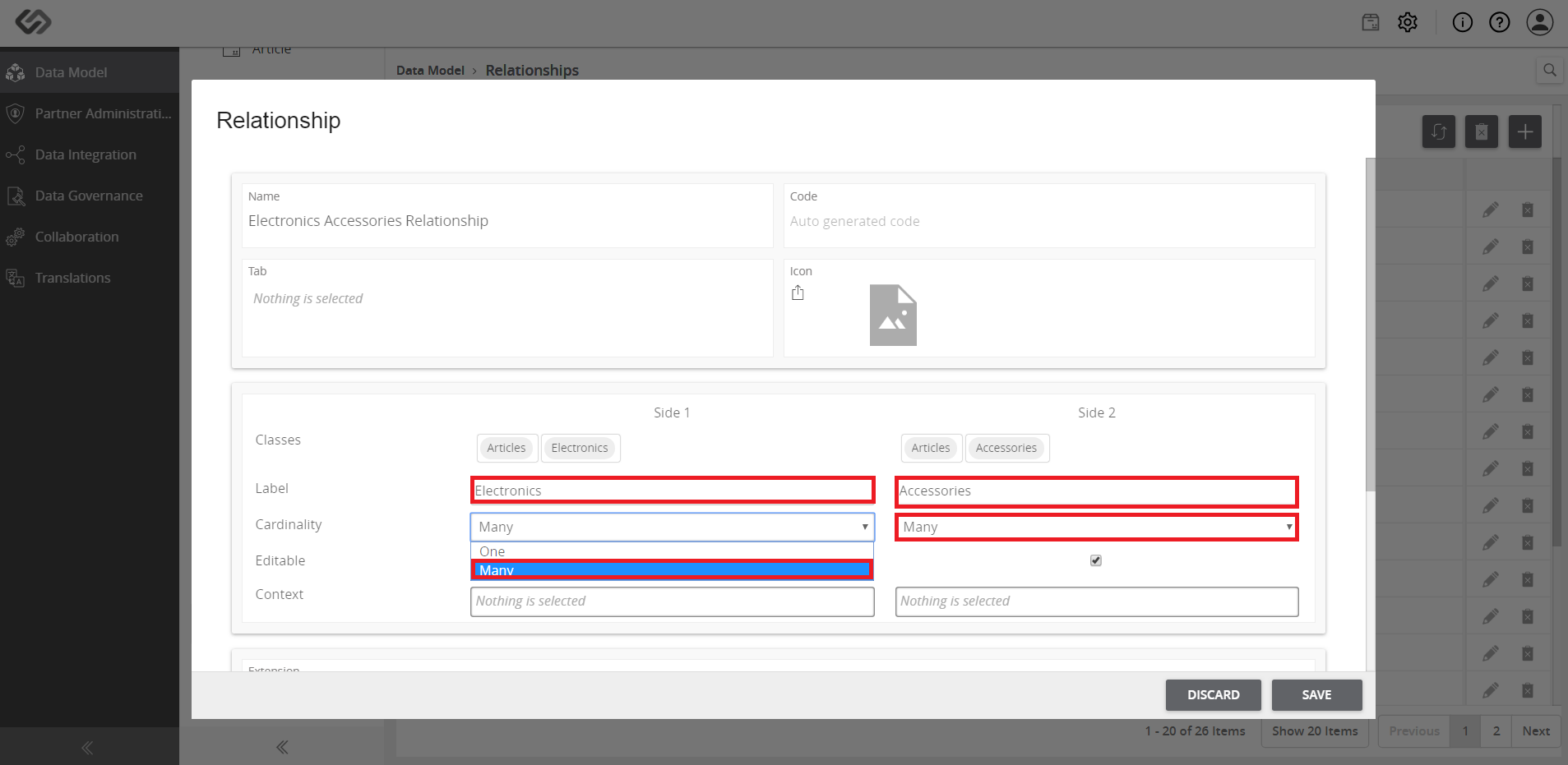
Task: Click the DISCARD button
Action: click(x=1214, y=695)
